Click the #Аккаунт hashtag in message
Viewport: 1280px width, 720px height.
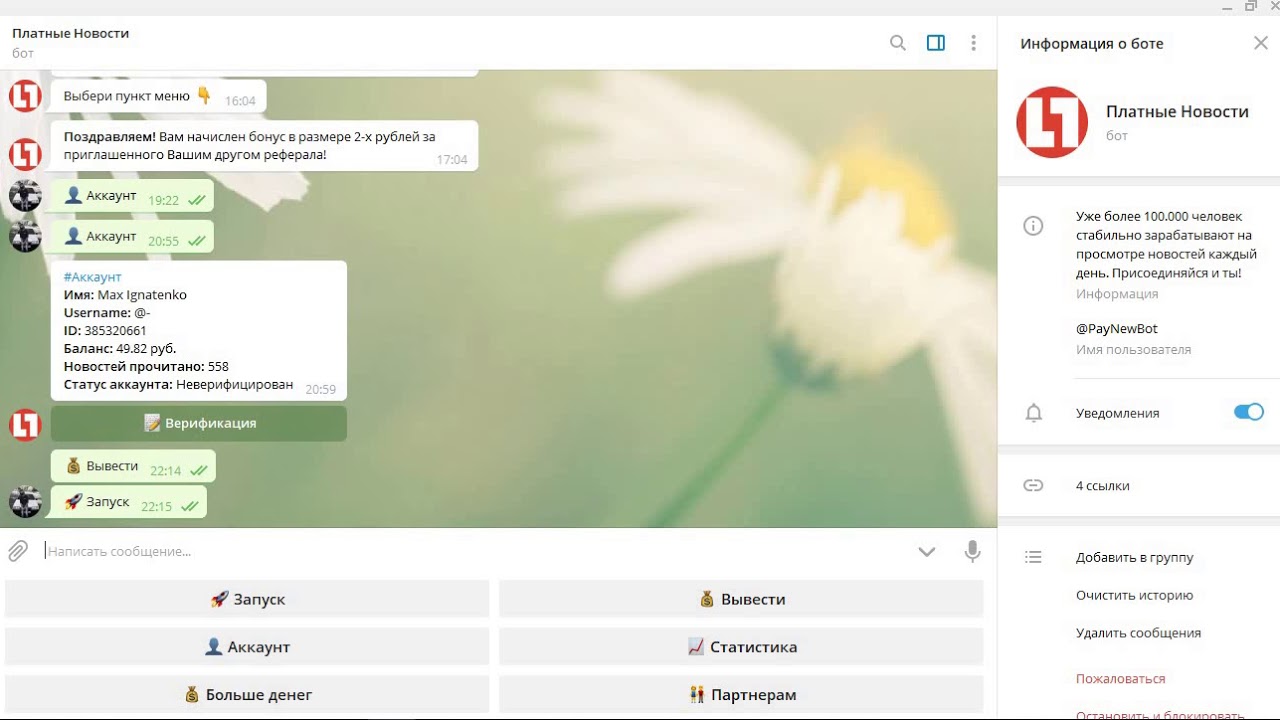92,277
